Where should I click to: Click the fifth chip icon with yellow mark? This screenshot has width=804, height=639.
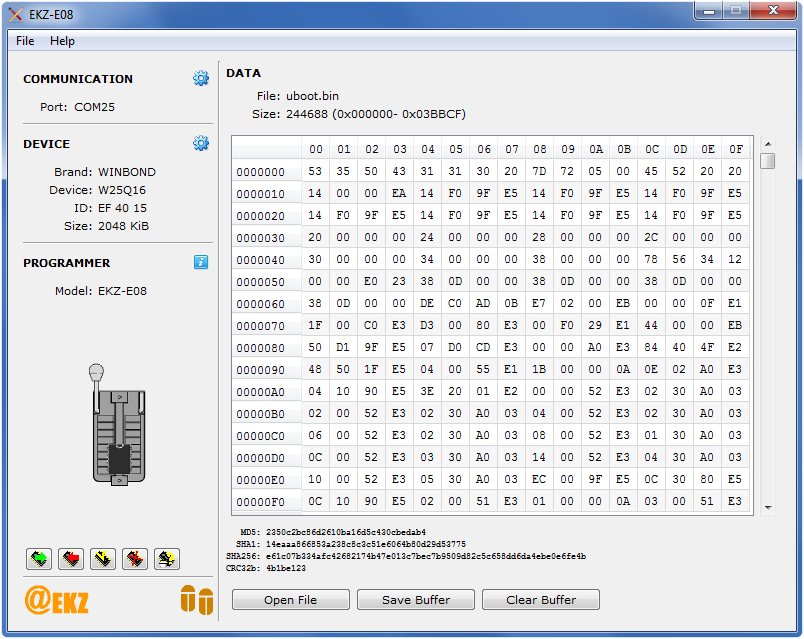pyautogui.click(x=167, y=558)
